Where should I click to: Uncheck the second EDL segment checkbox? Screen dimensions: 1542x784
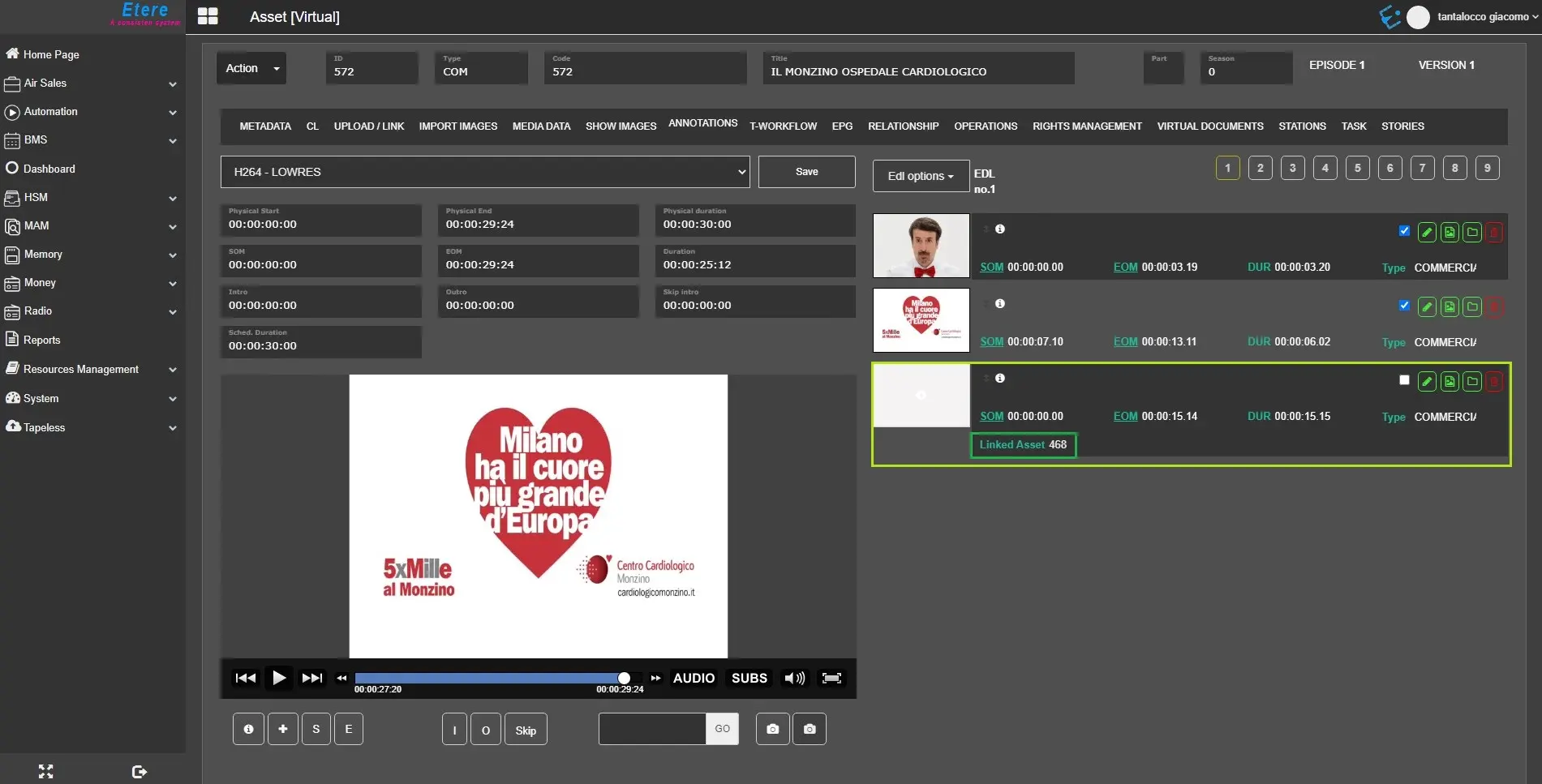click(1404, 306)
